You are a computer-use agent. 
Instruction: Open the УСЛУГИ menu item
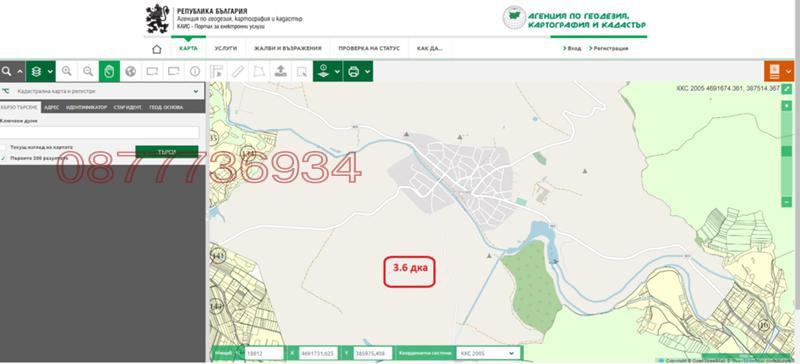tap(226, 48)
